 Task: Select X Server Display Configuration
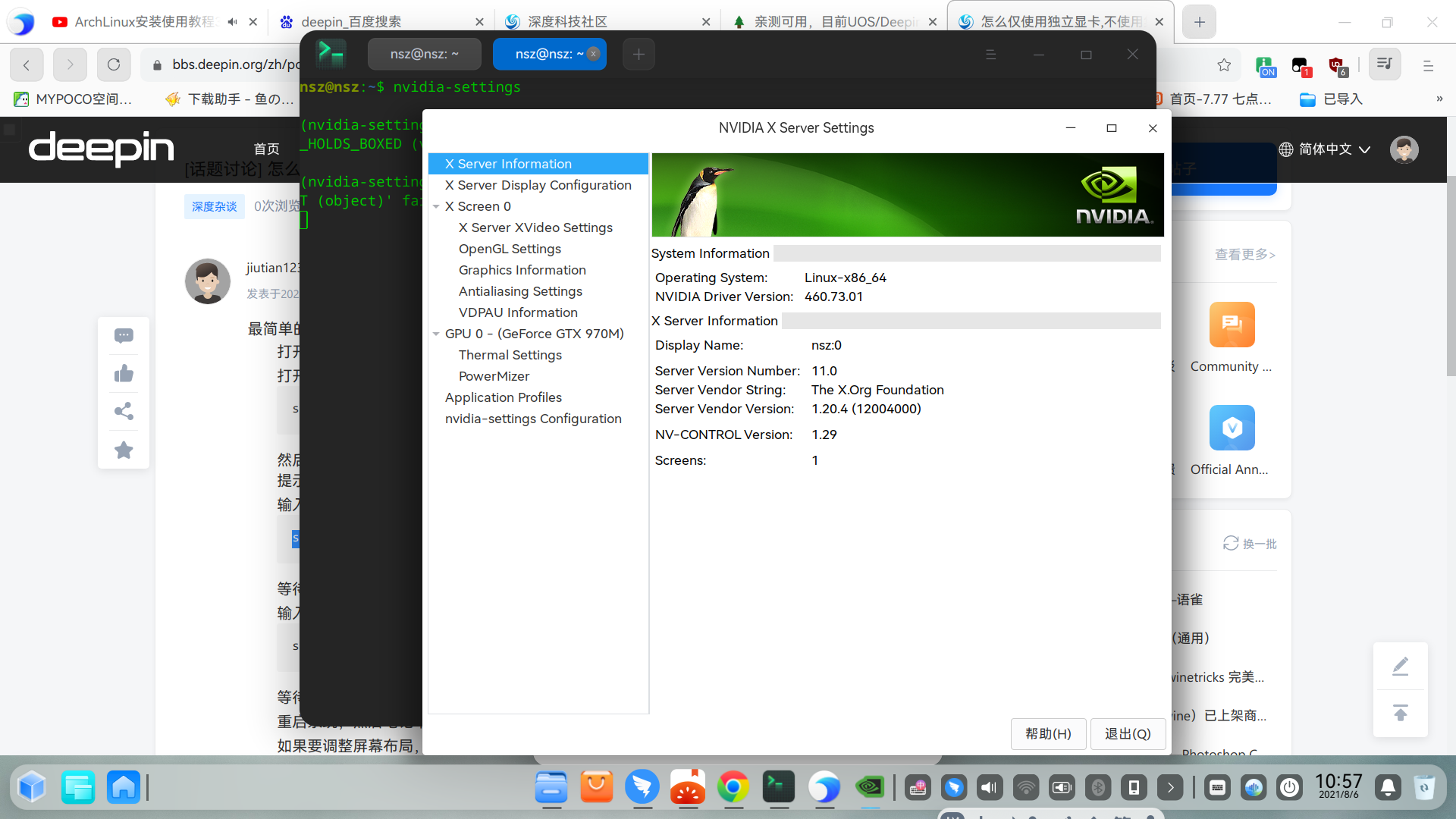click(x=538, y=185)
